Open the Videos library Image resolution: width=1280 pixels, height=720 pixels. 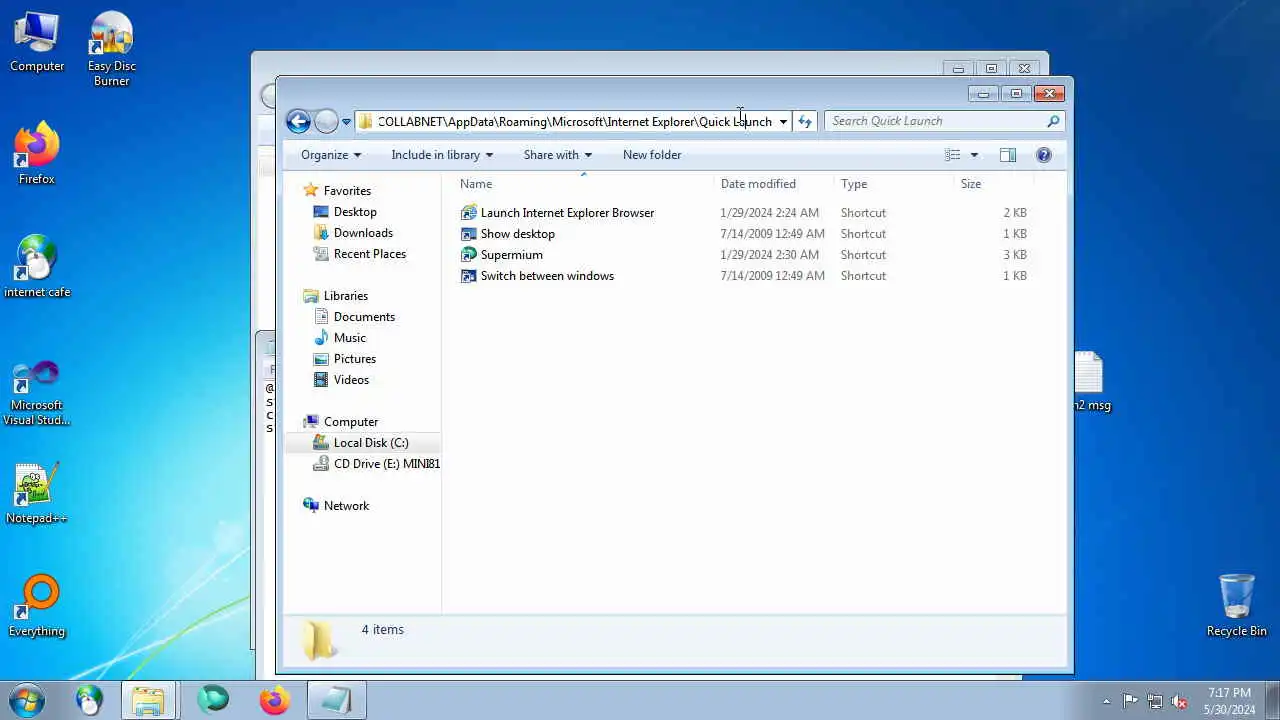(x=351, y=380)
